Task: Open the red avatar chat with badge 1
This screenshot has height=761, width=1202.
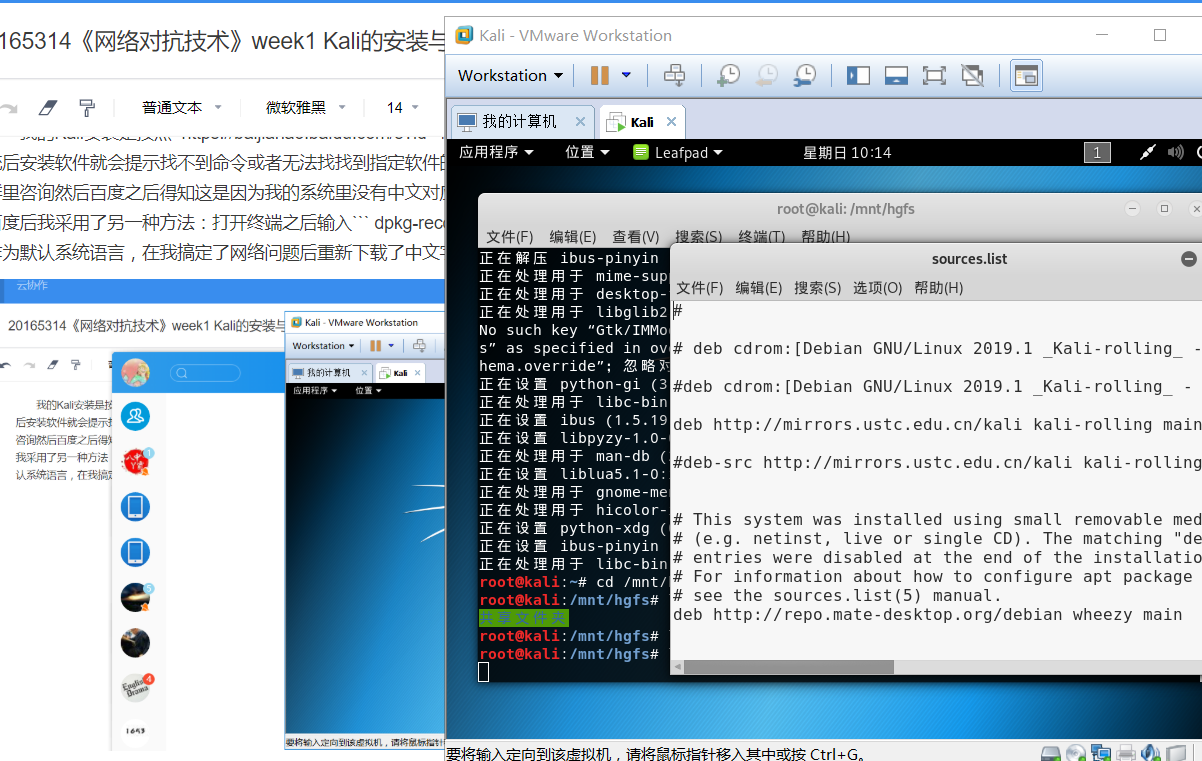Action: point(136,461)
